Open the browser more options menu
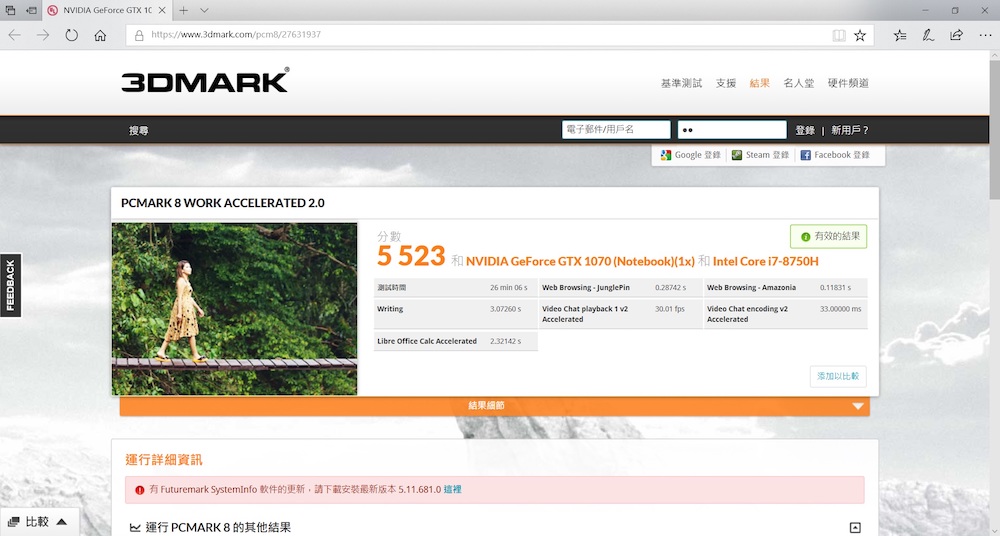 point(985,35)
